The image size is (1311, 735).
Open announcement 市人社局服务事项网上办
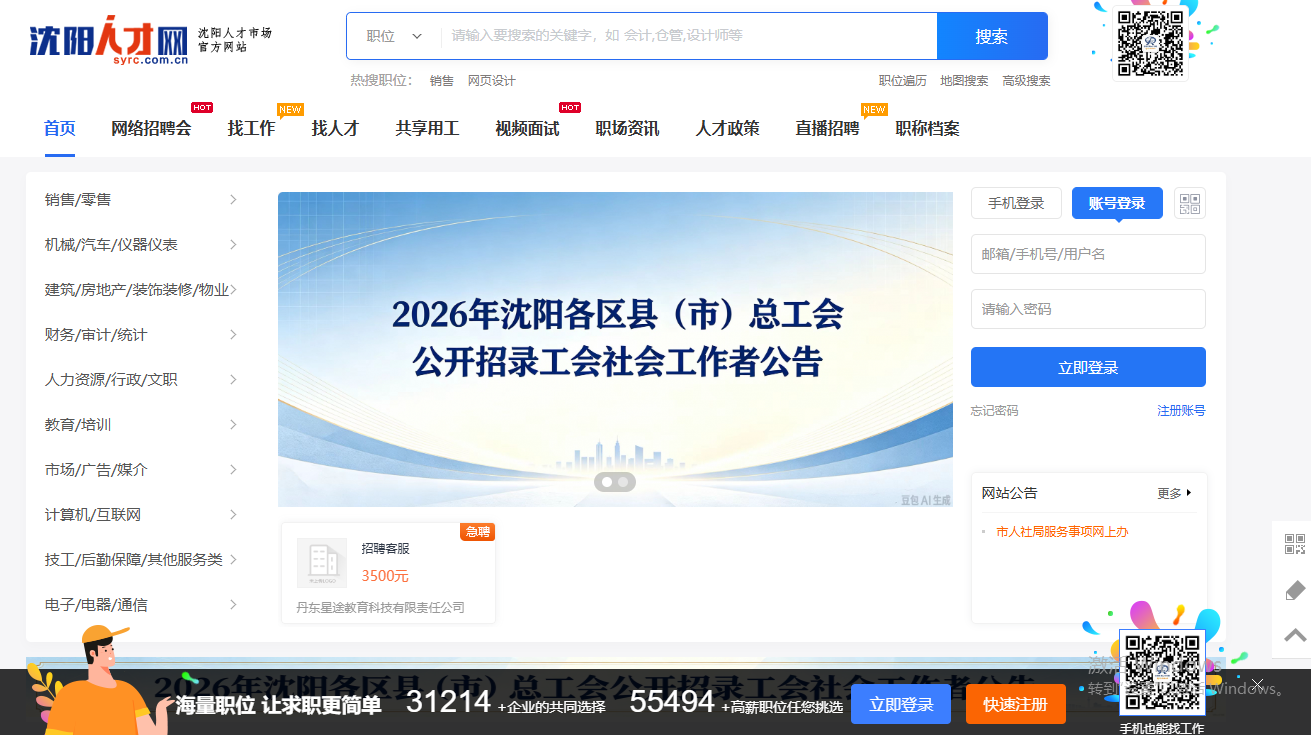[x=1062, y=532]
